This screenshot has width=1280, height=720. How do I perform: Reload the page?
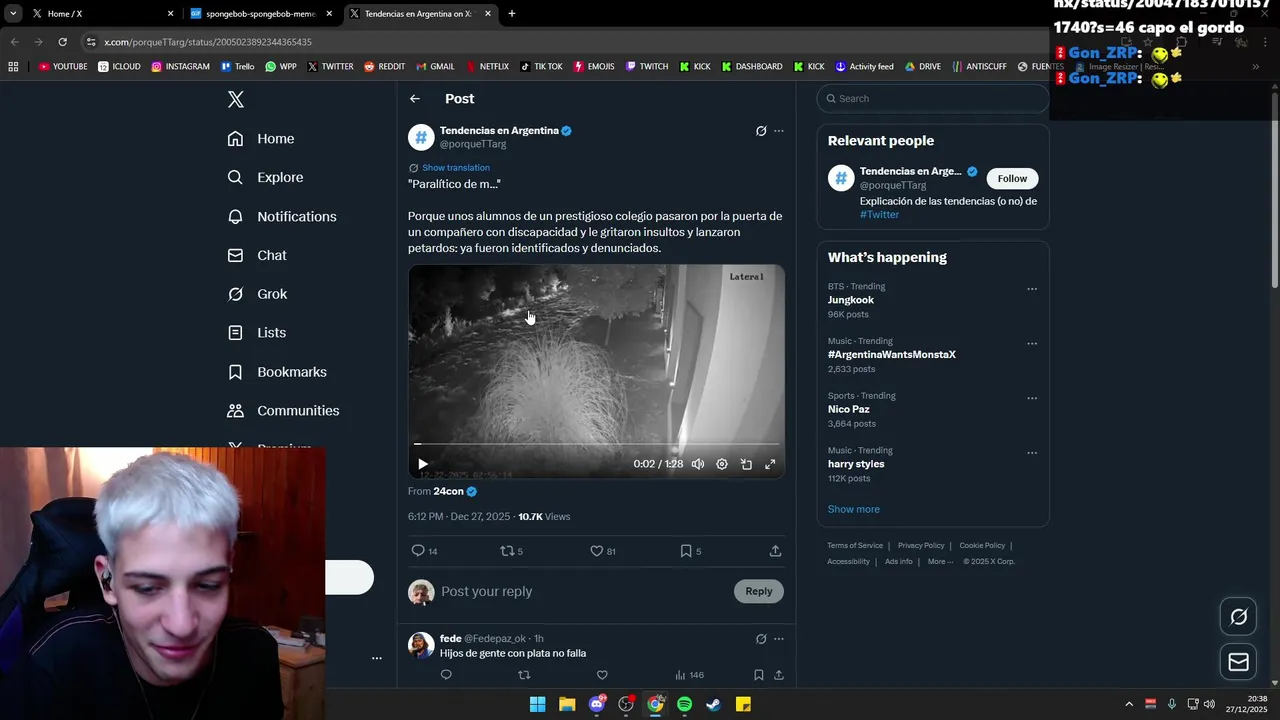point(62,42)
